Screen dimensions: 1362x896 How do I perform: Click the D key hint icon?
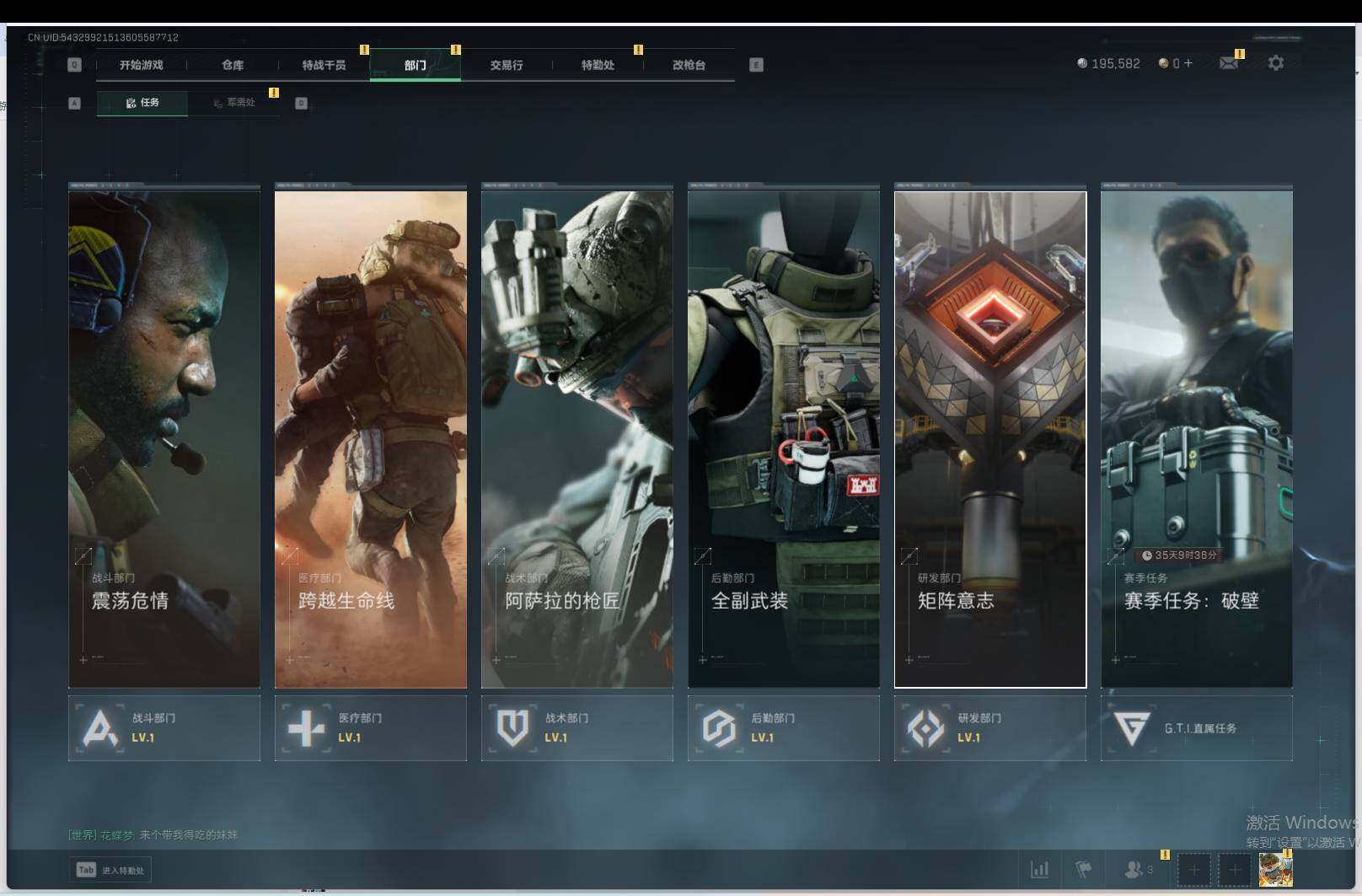coord(301,103)
